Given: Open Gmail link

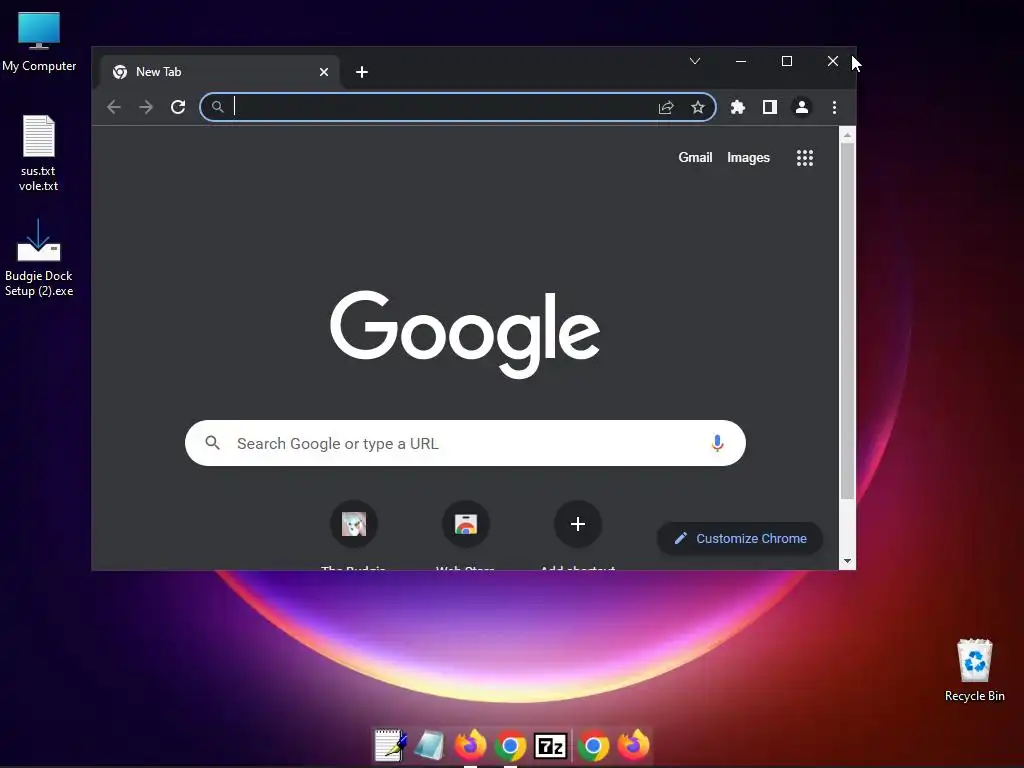Looking at the screenshot, I should point(695,157).
